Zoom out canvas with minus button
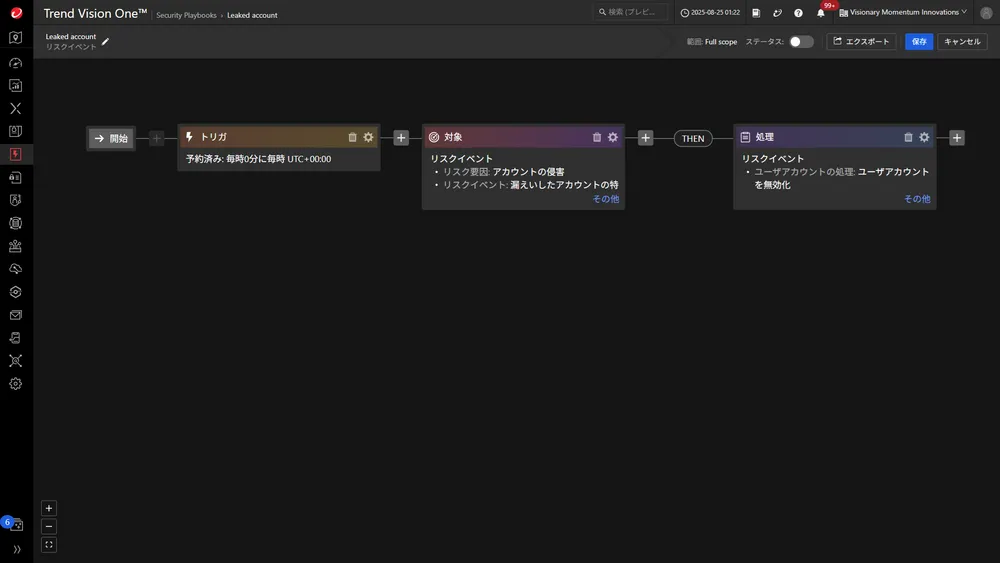 pyautogui.click(x=48, y=527)
